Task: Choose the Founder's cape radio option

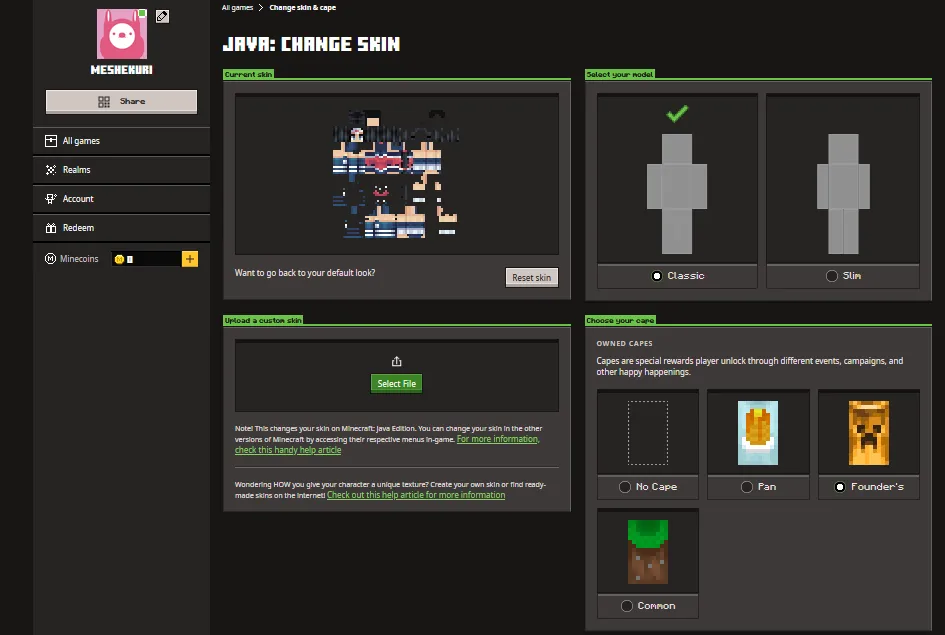Action: [x=840, y=487]
